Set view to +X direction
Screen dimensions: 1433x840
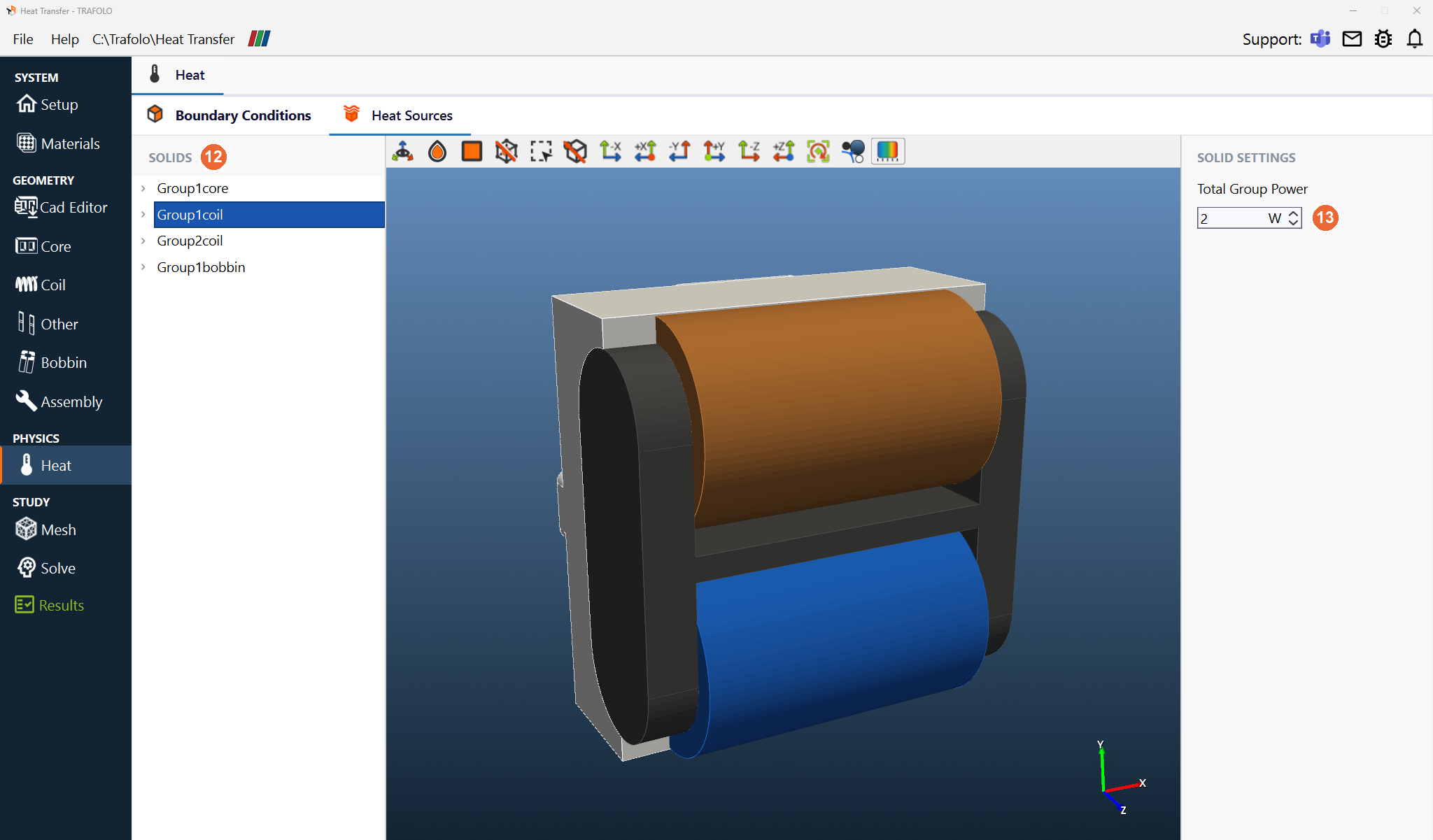[x=645, y=151]
